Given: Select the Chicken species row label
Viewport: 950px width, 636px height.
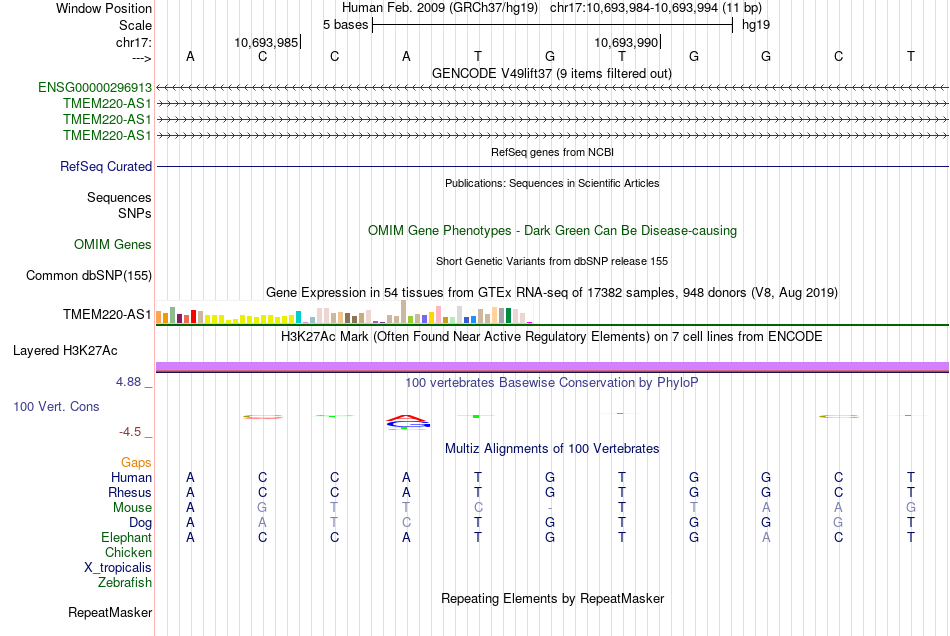Looking at the screenshot, I should (x=128, y=552).
